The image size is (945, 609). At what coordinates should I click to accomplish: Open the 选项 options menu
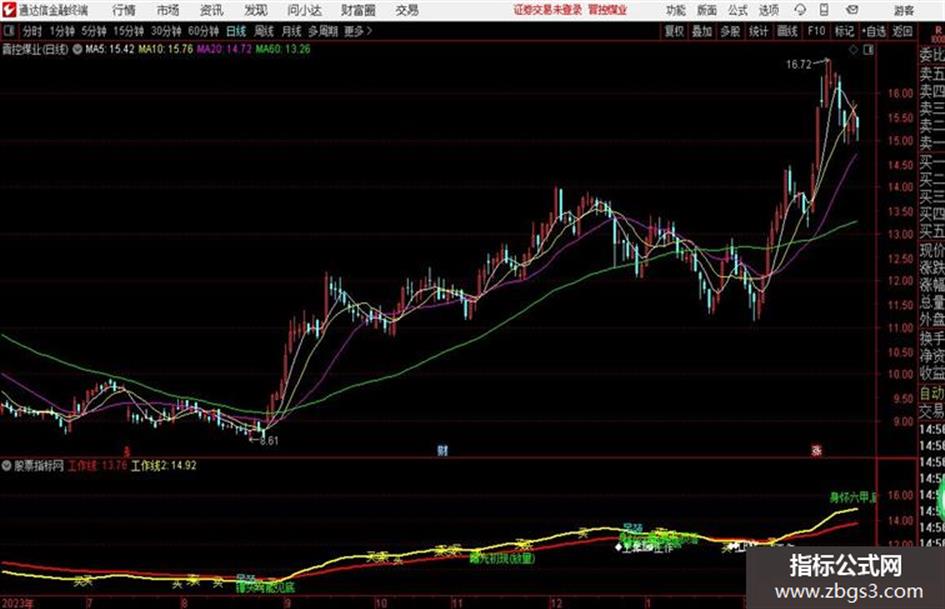pos(768,10)
